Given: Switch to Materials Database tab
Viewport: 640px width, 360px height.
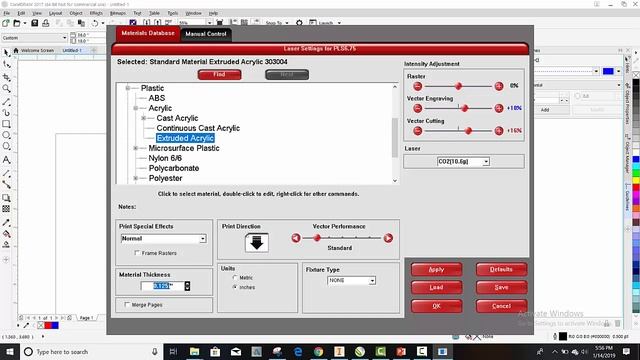Looking at the screenshot, I should click(x=148, y=33).
